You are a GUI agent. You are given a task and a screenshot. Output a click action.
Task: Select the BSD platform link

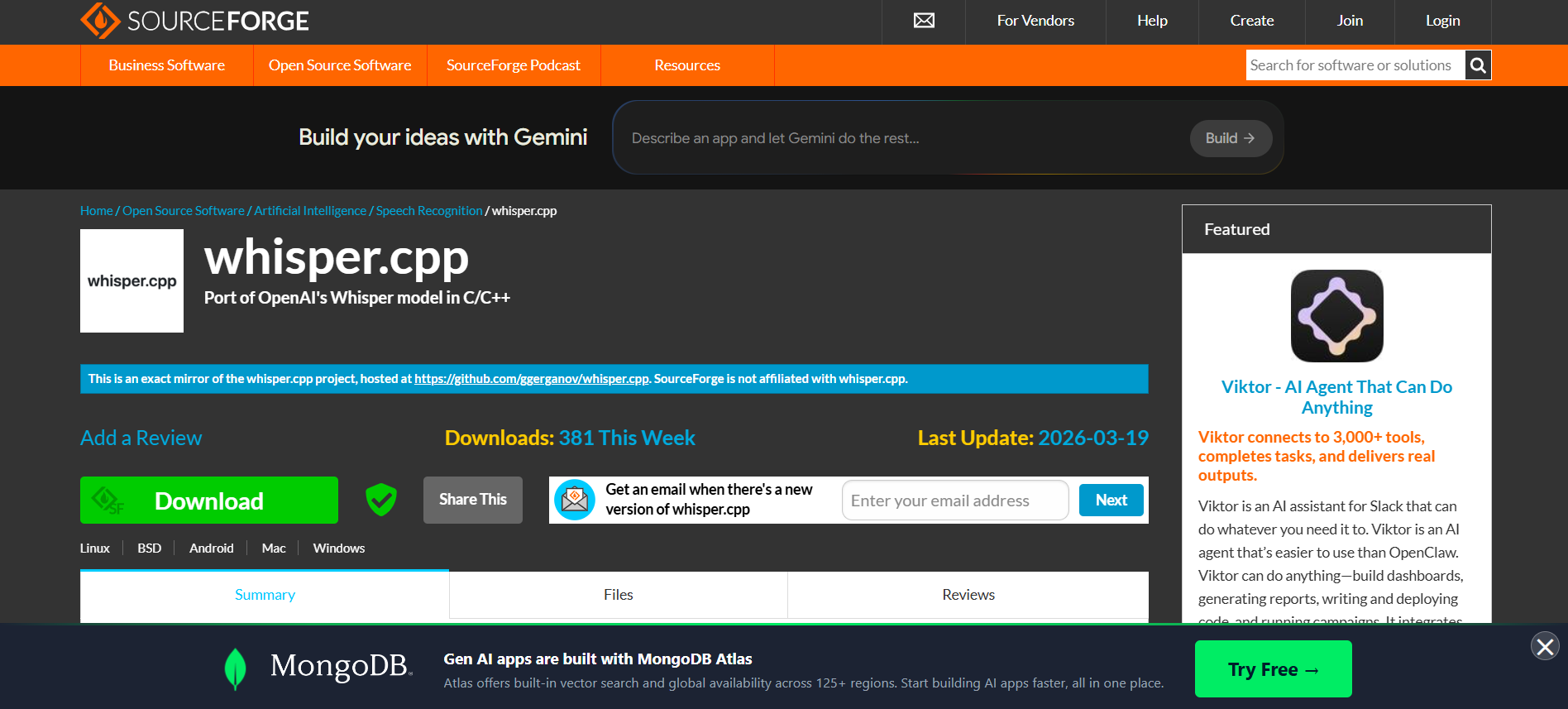click(150, 549)
